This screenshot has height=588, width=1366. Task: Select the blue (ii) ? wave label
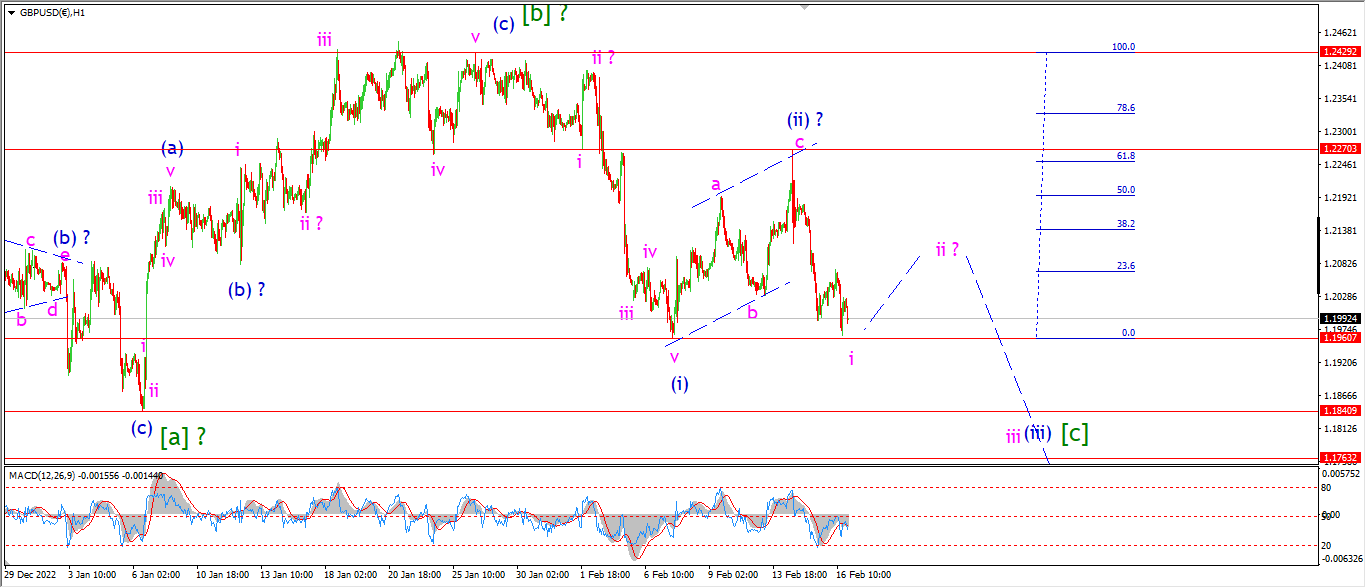coord(804,120)
